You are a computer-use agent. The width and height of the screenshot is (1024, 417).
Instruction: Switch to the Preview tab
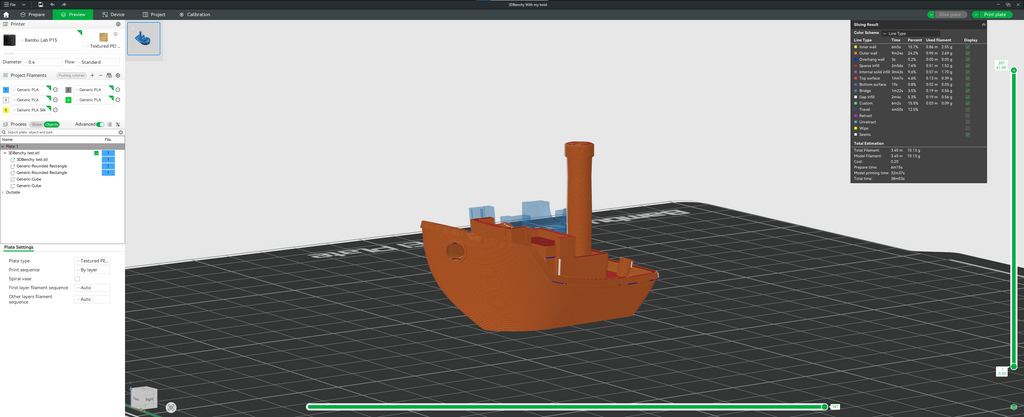(73, 14)
